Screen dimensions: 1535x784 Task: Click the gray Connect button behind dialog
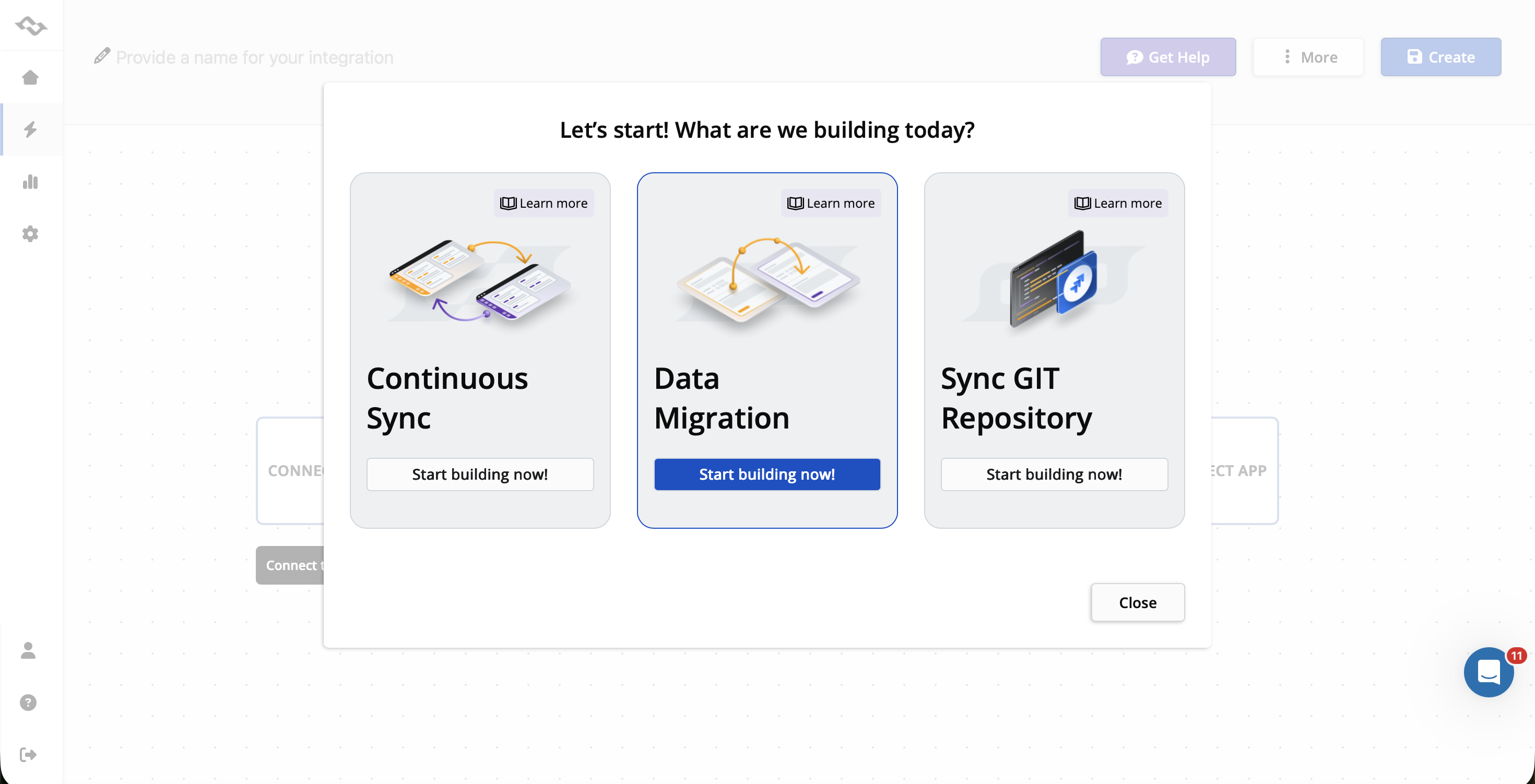(290, 565)
